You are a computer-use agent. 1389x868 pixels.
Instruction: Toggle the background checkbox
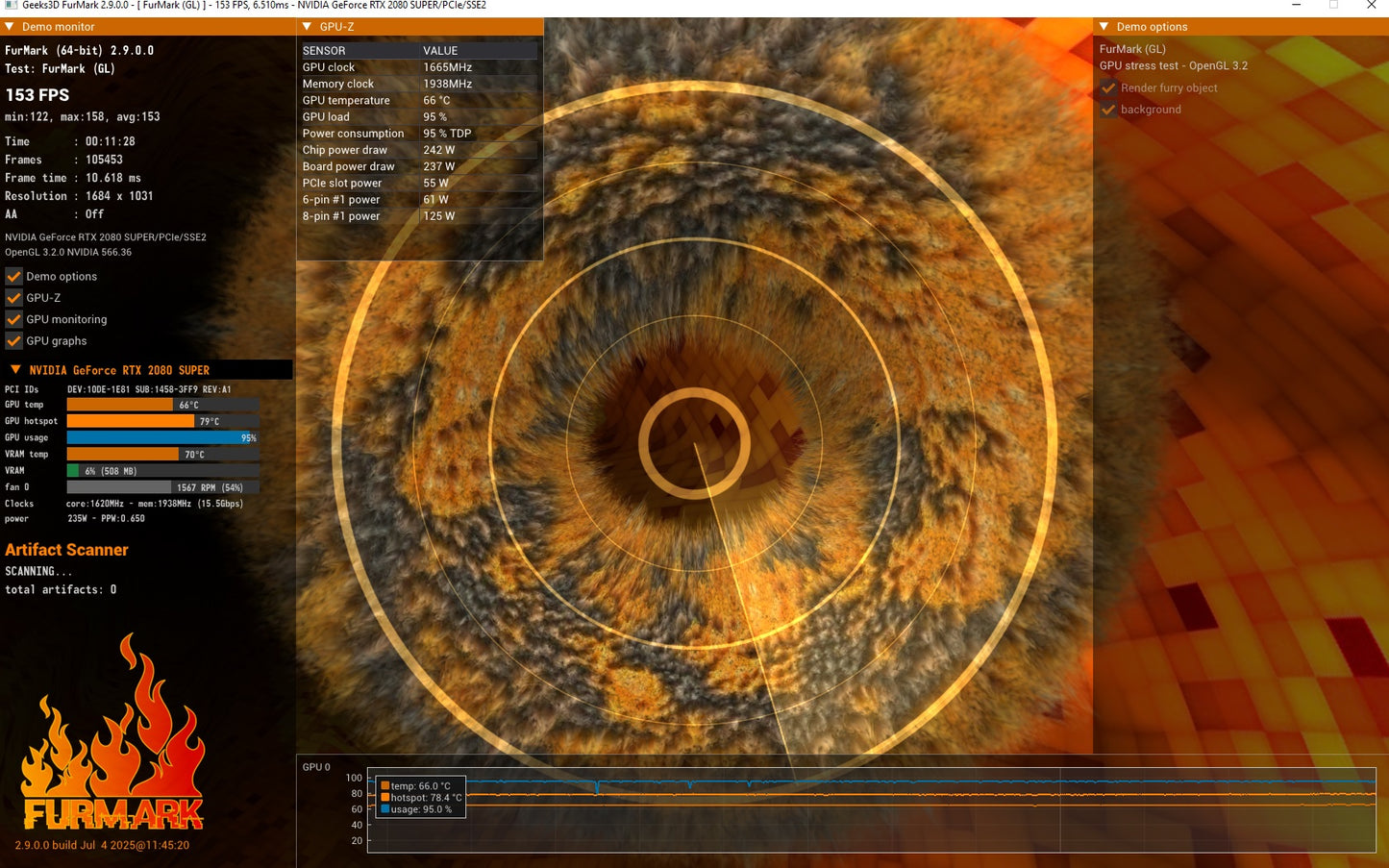1108,110
